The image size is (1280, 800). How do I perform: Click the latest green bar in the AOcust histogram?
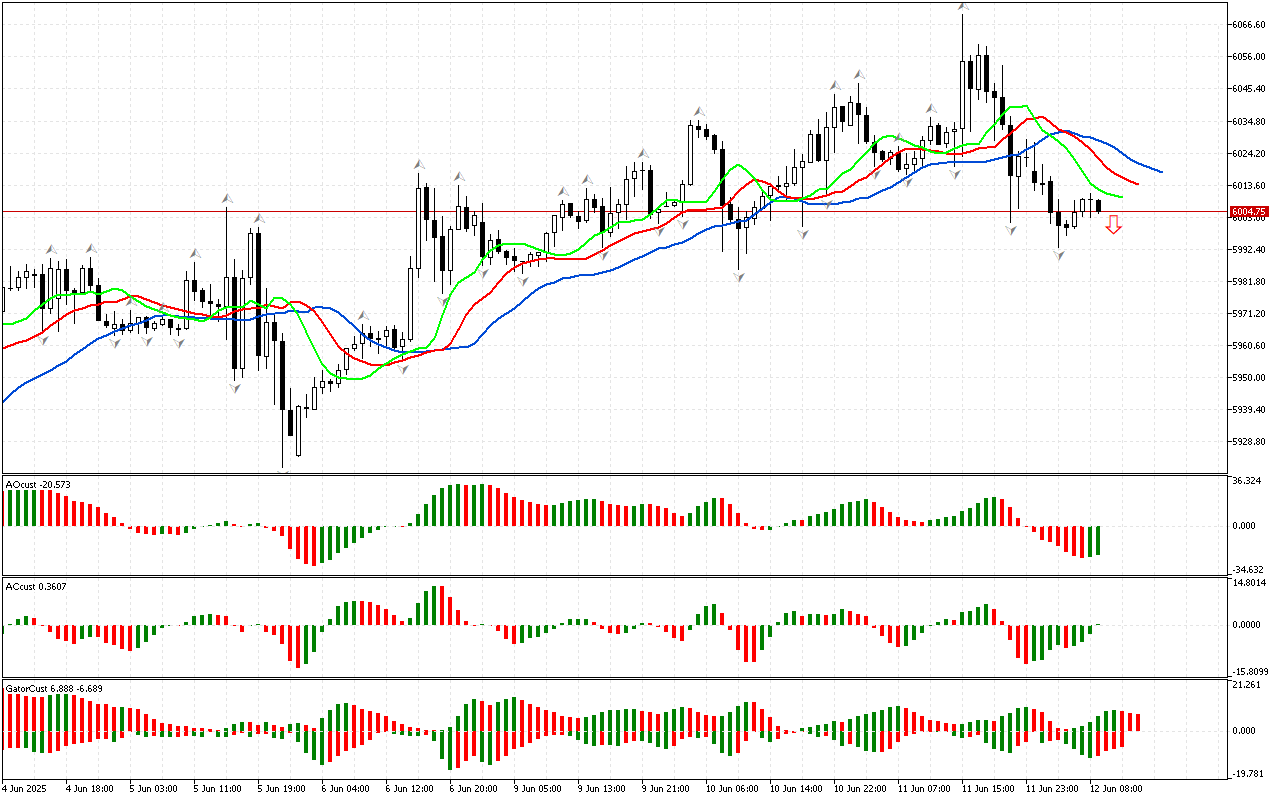pyautogui.click(x=1099, y=540)
